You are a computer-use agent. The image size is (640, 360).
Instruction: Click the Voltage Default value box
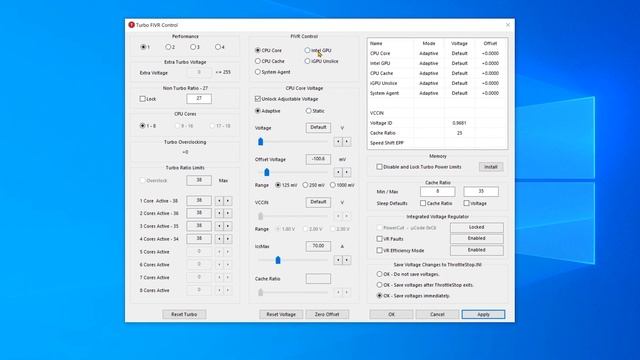[318, 127]
